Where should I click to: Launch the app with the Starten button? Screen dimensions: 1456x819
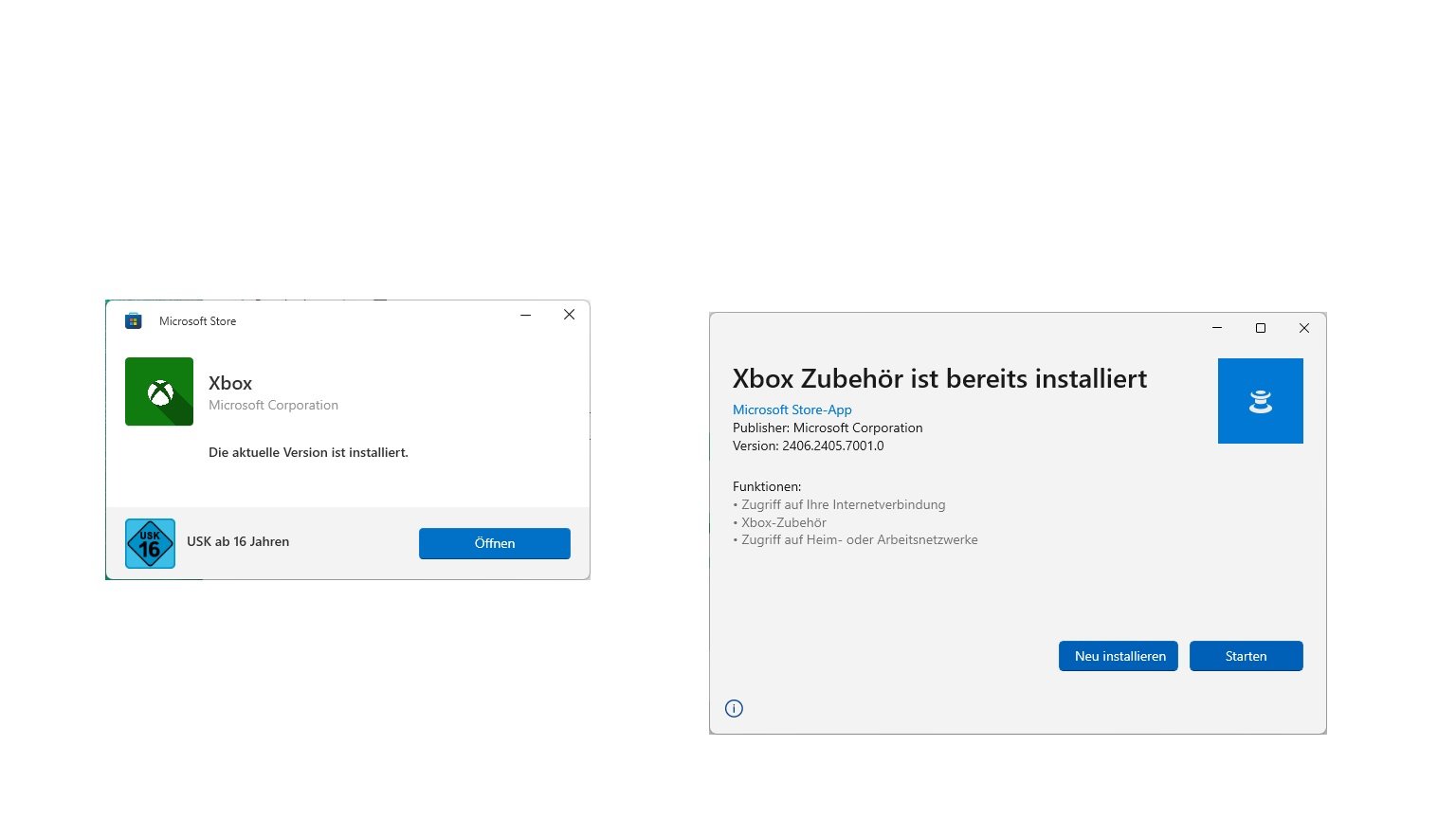1246,656
